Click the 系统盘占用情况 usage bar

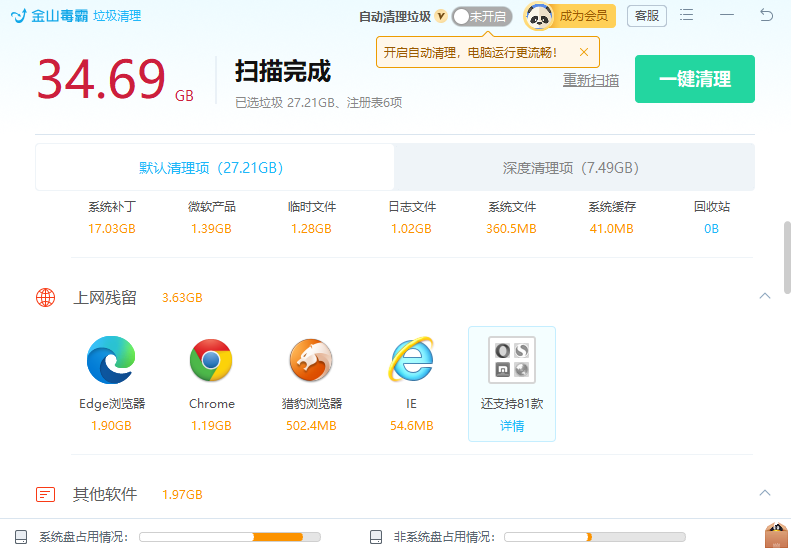pos(230,537)
